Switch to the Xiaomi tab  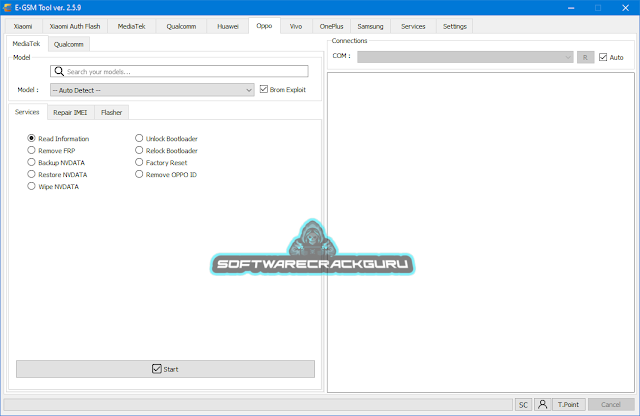(23, 26)
